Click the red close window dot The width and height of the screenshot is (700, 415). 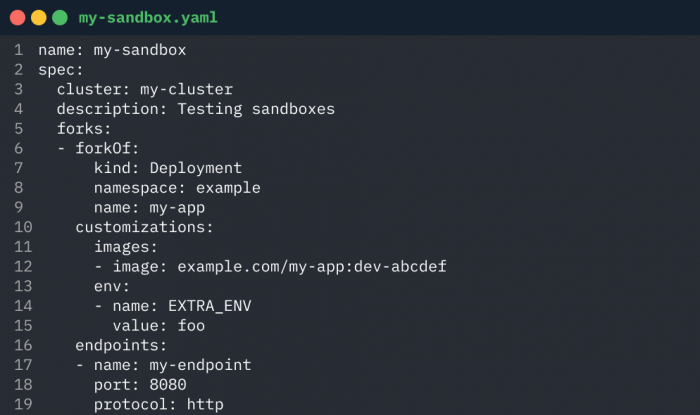click(17, 18)
